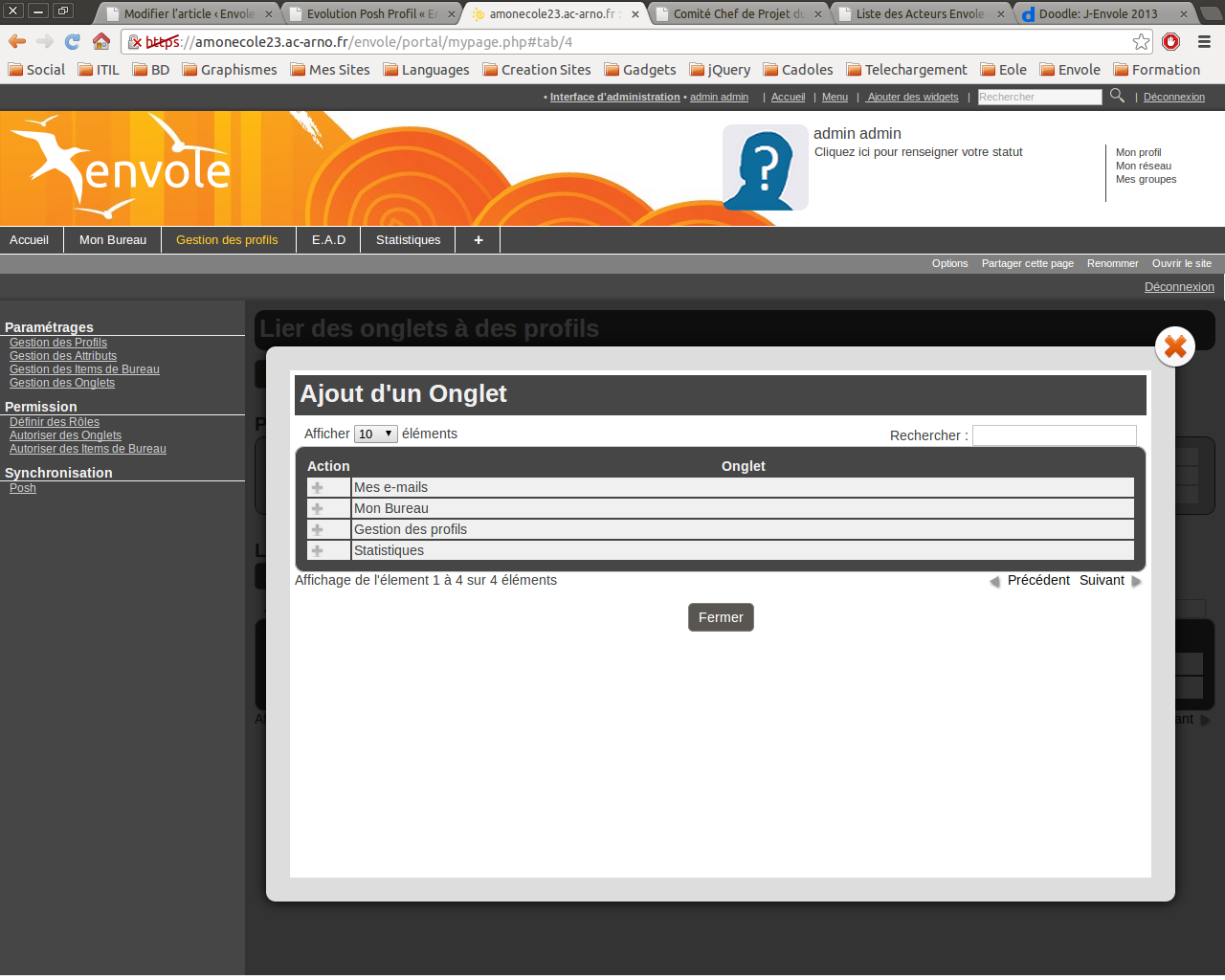Close the dialog with the orange X icon
This screenshot has width=1225, height=980.
tap(1174, 346)
